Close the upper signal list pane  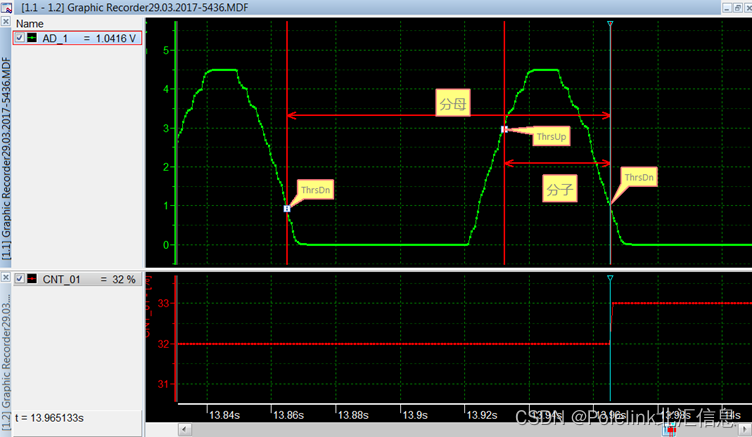(5, 21)
